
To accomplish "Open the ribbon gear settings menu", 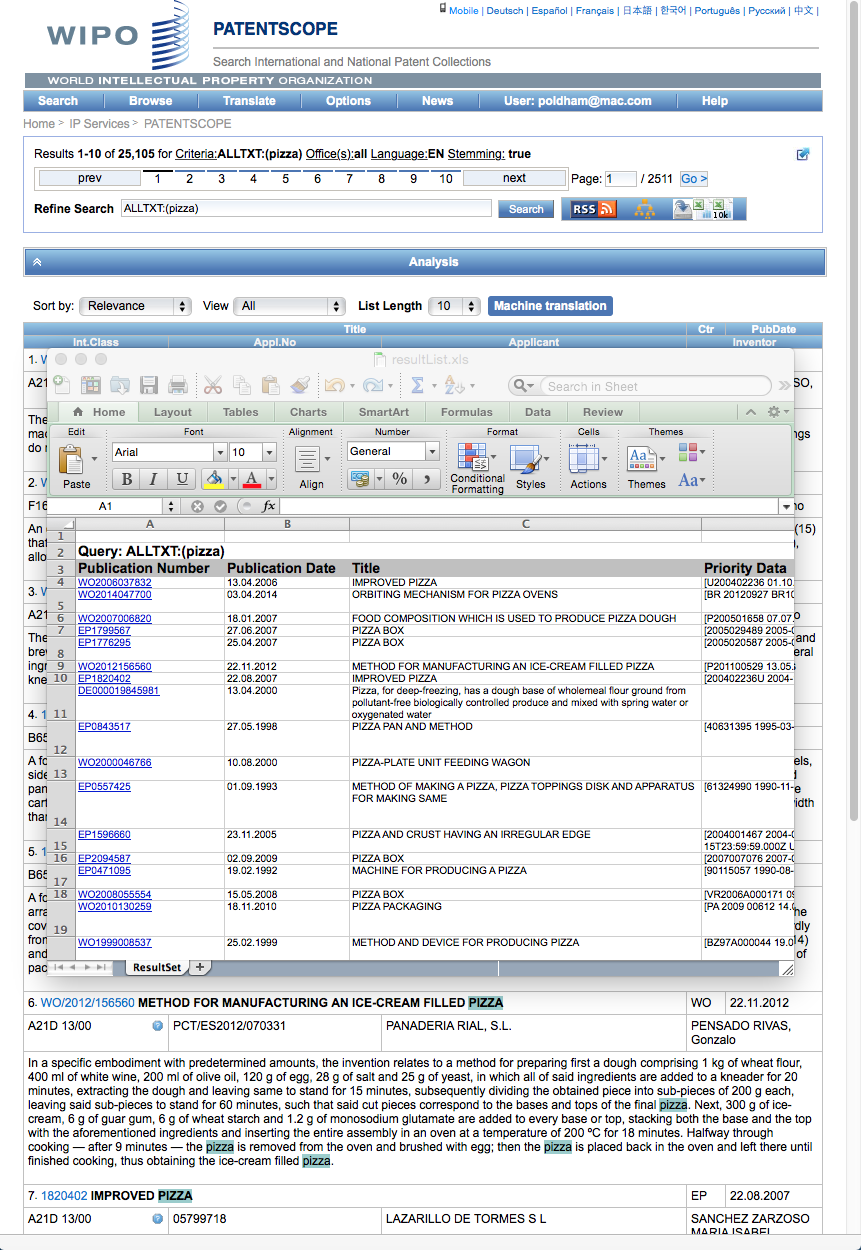I will (775, 412).
